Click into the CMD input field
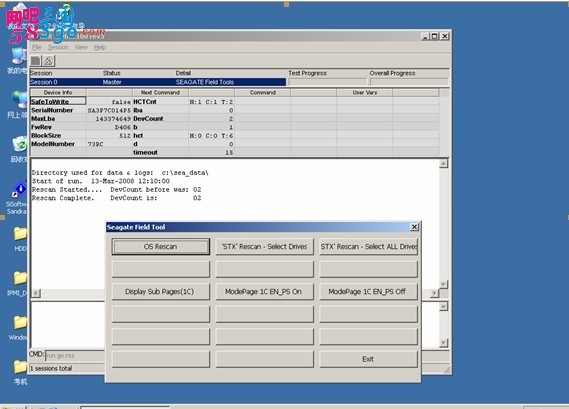Viewport: 569px width, 409px height. pyautogui.click(x=75, y=355)
